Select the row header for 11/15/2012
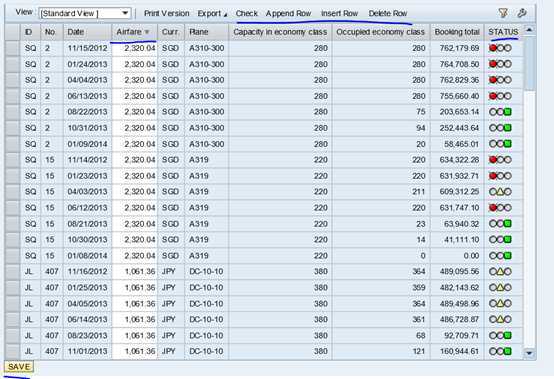The image size is (554, 379). (12, 48)
